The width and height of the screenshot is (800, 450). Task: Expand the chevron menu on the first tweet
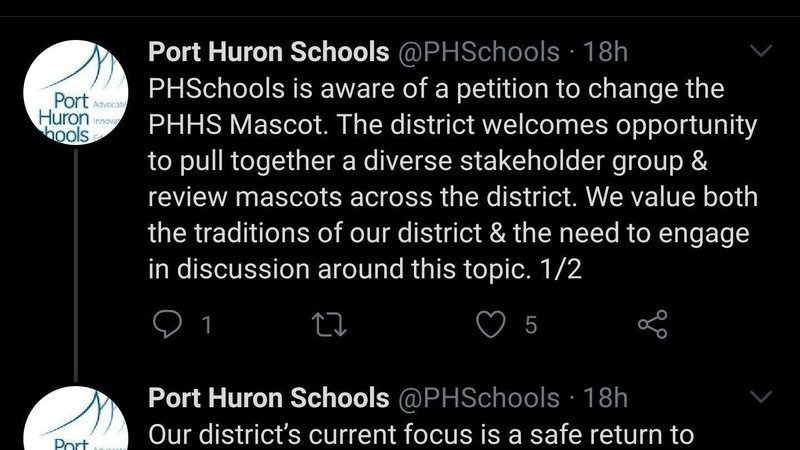[x=761, y=50]
